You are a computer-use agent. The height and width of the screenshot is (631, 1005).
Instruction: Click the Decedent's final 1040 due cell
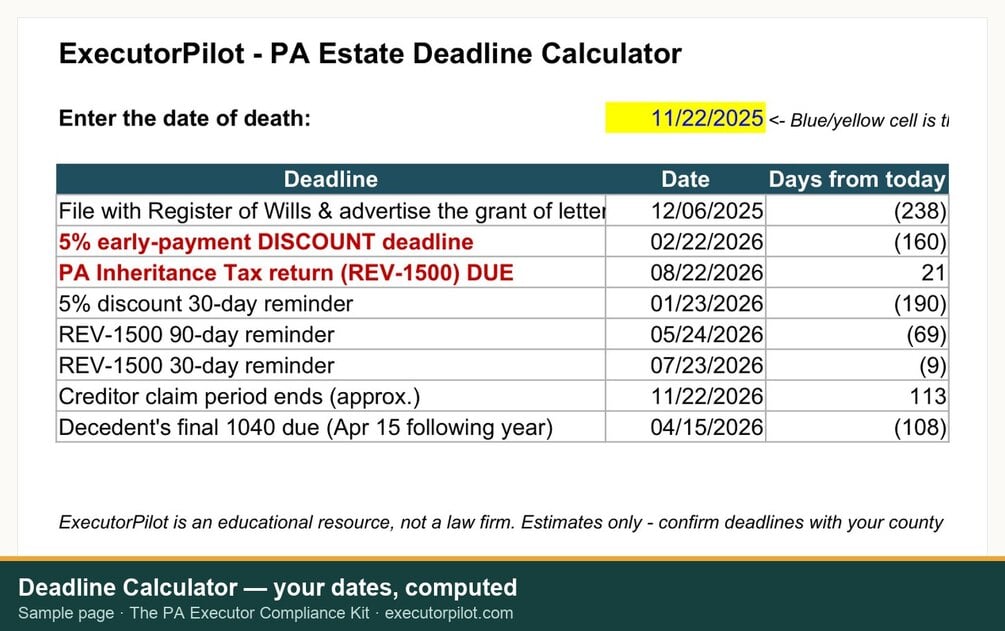(x=331, y=427)
